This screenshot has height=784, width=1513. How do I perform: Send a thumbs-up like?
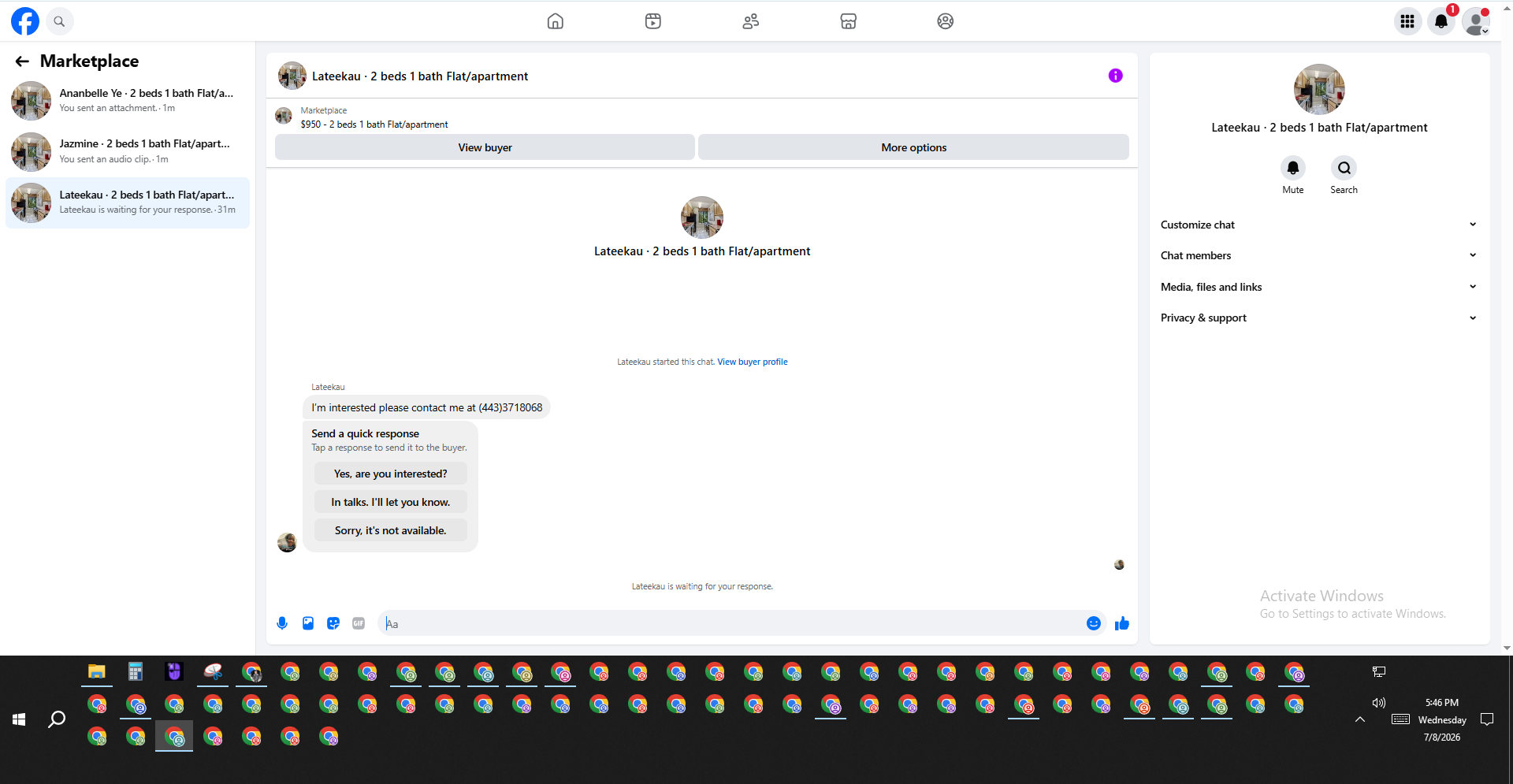click(x=1122, y=623)
